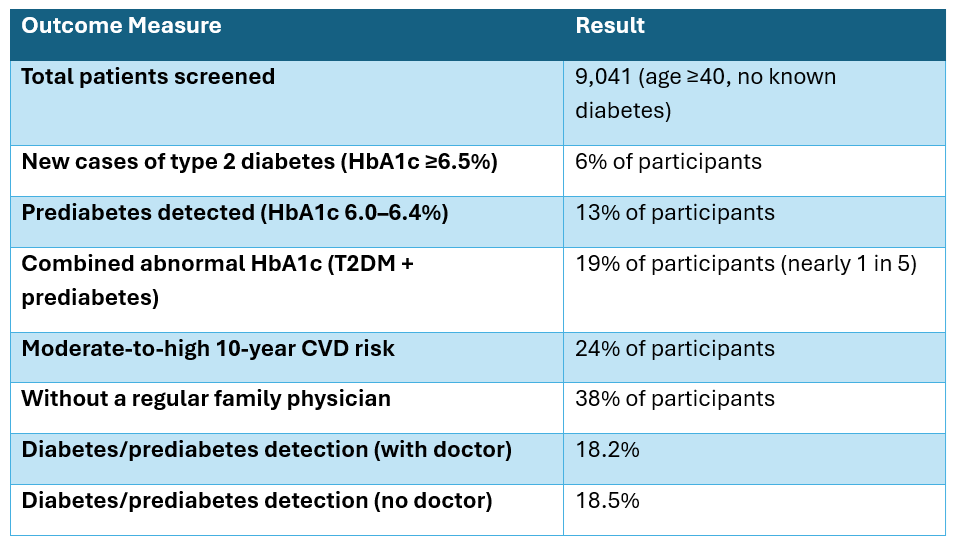Select the Total patients screened cell
953x546 pixels.
point(148,78)
